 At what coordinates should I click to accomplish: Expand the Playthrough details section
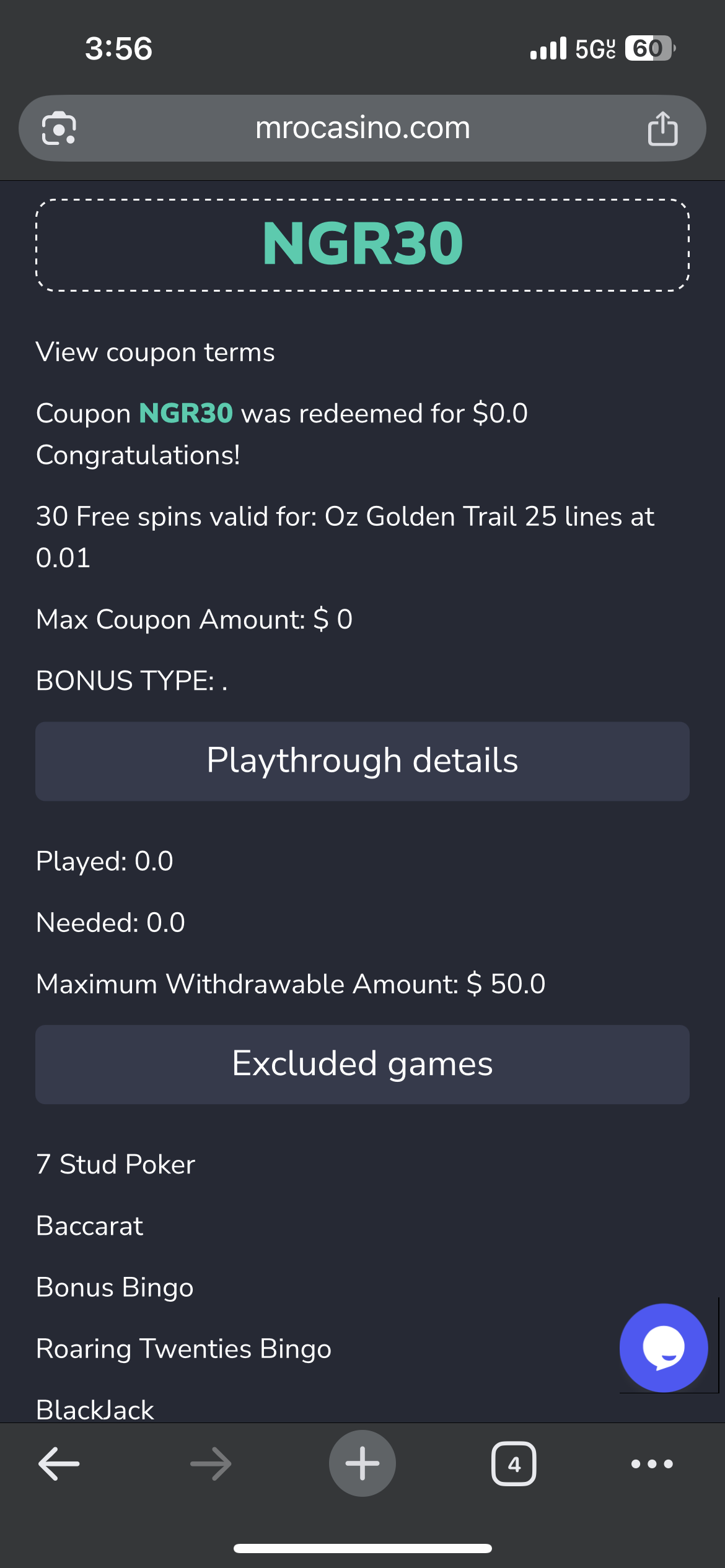[362, 761]
